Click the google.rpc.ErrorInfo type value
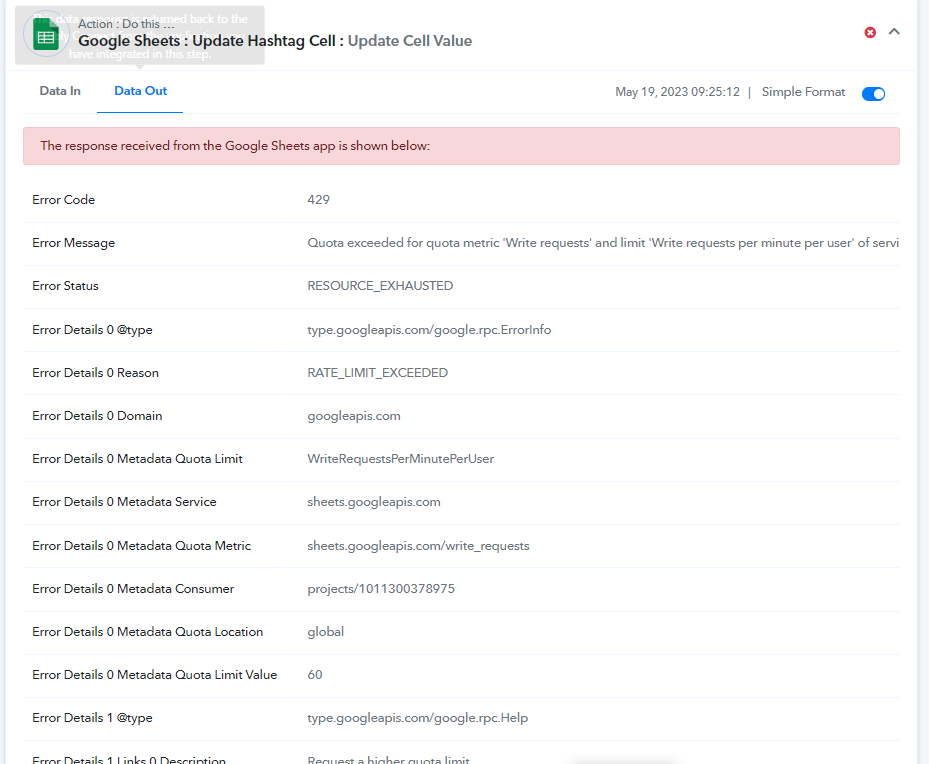This screenshot has width=929, height=764. 429,330
